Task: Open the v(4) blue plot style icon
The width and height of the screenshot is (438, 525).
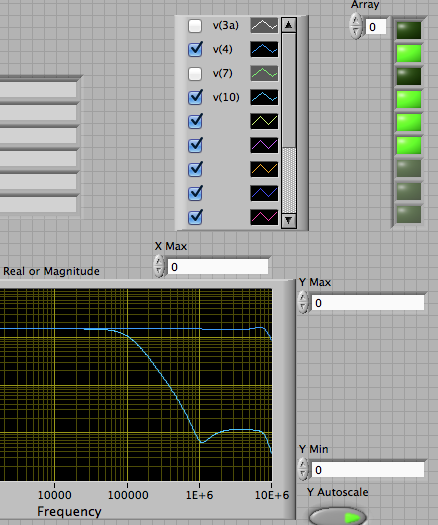Action: pos(264,50)
